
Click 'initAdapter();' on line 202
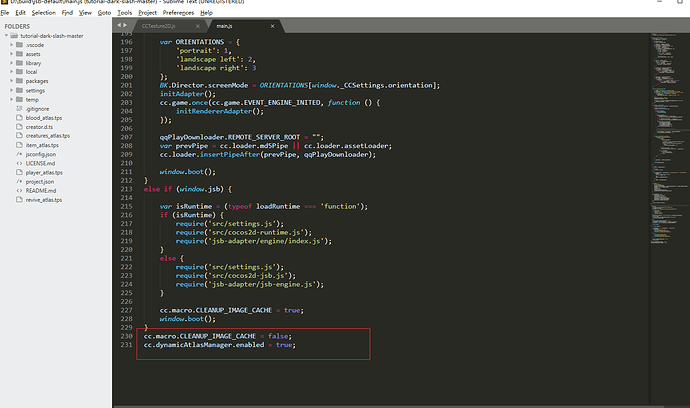click(x=187, y=94)
